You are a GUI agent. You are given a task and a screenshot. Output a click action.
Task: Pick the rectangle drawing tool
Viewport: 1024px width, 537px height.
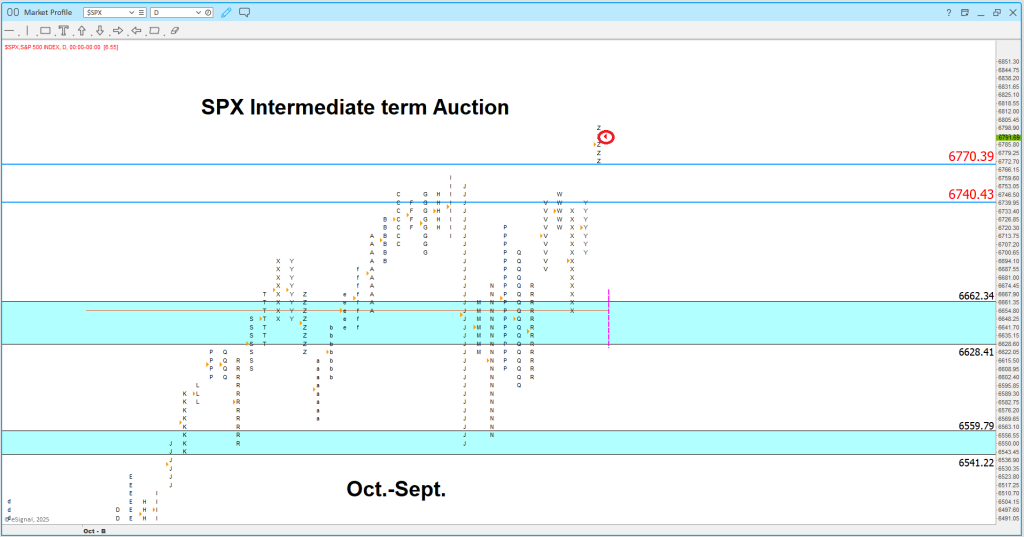45,31
